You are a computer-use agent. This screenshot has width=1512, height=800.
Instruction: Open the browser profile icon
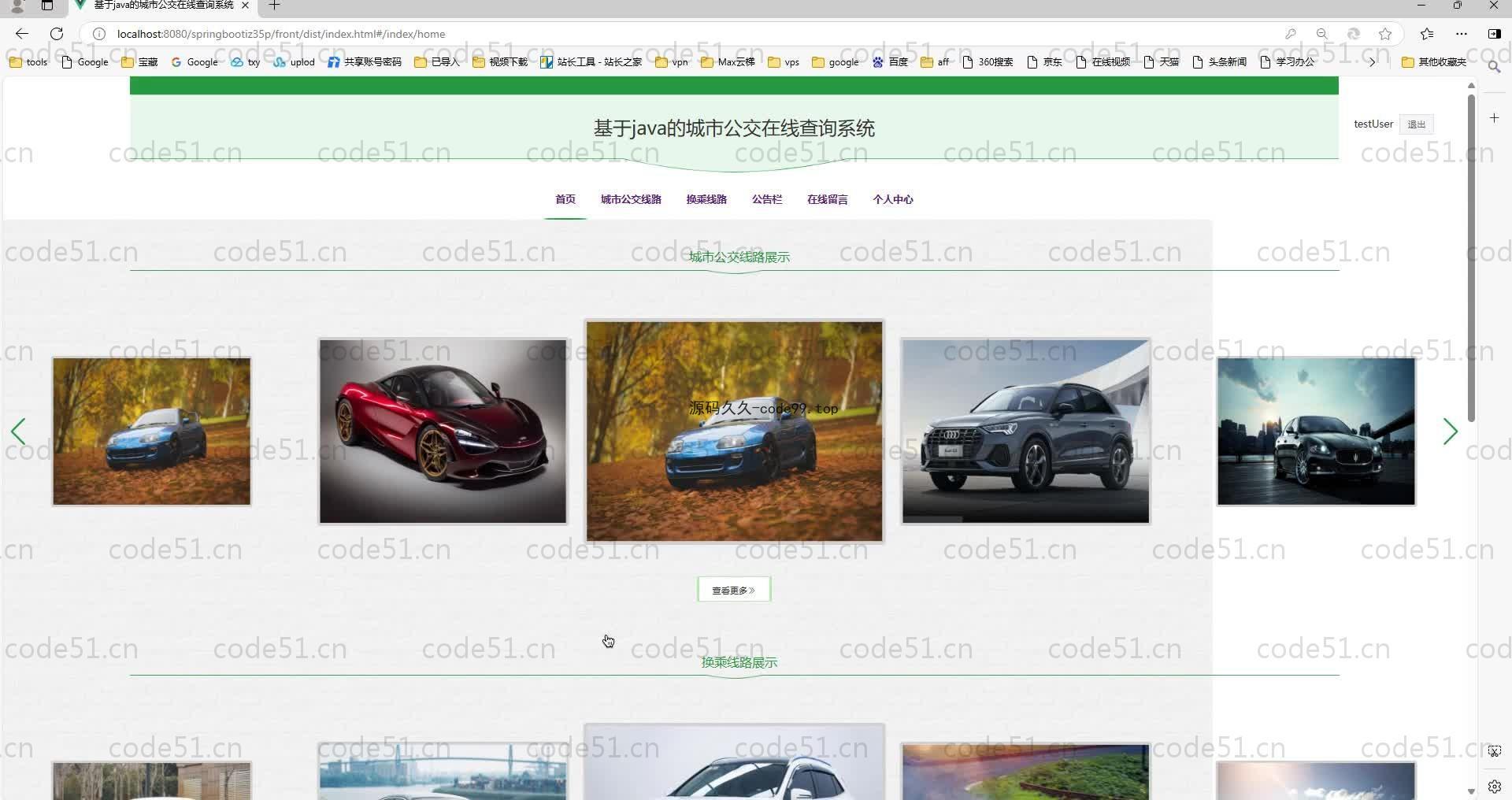click(17, 6)
